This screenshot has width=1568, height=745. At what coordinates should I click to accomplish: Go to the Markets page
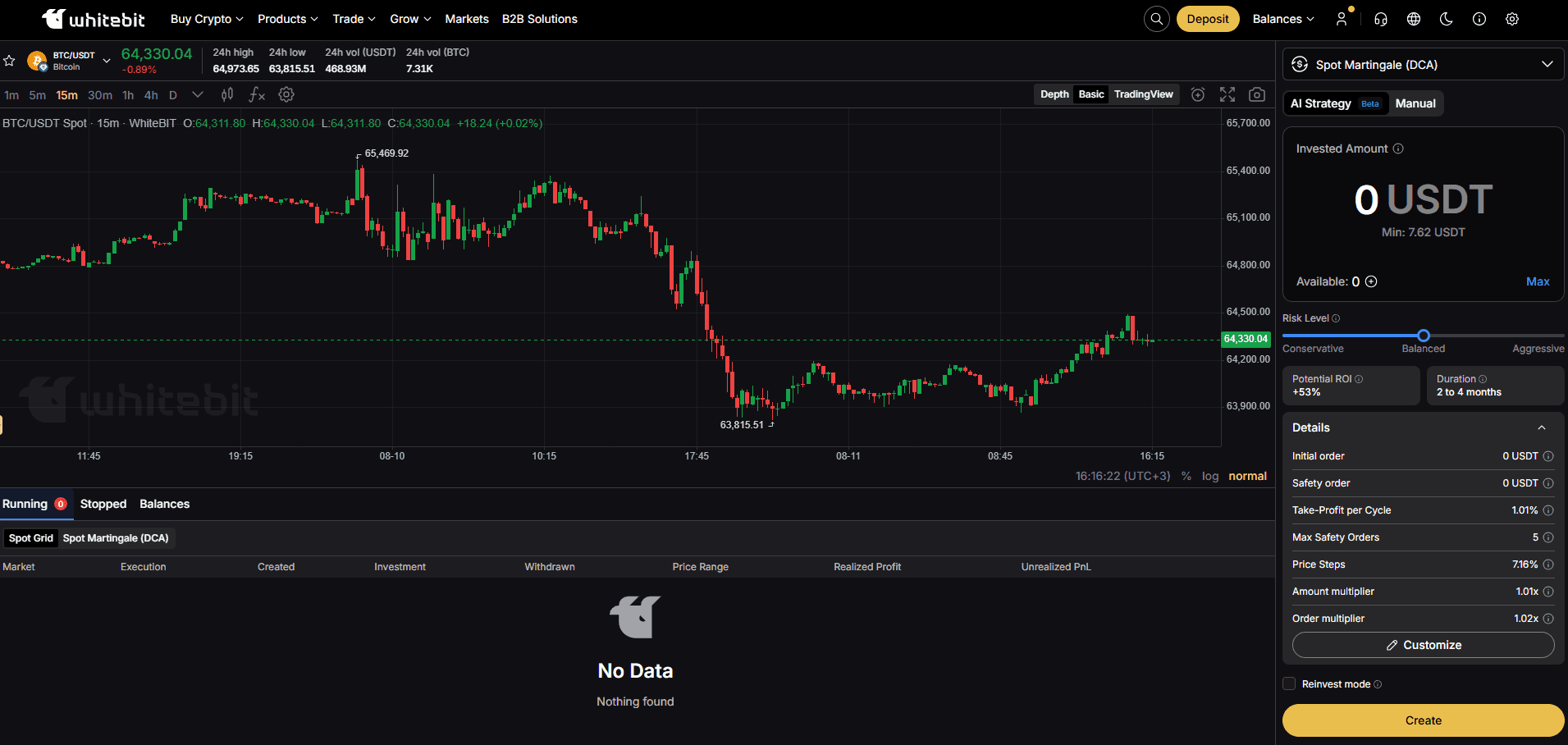coord(467,19)
